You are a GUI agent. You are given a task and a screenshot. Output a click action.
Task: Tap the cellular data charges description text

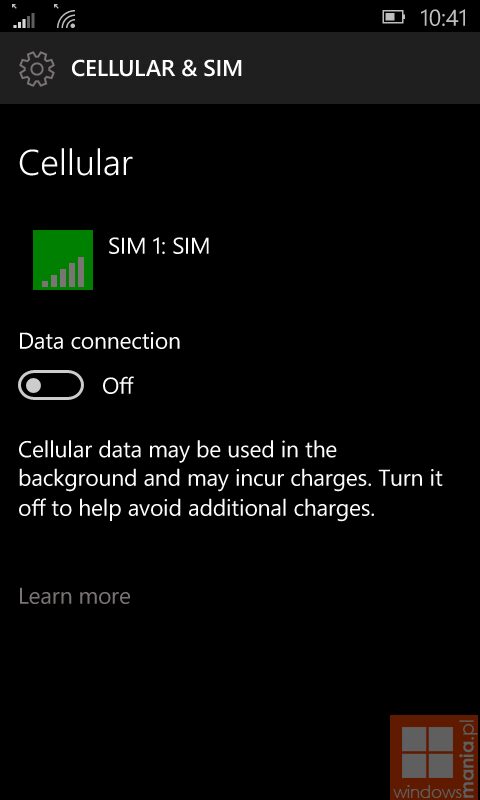coord(231,480)
